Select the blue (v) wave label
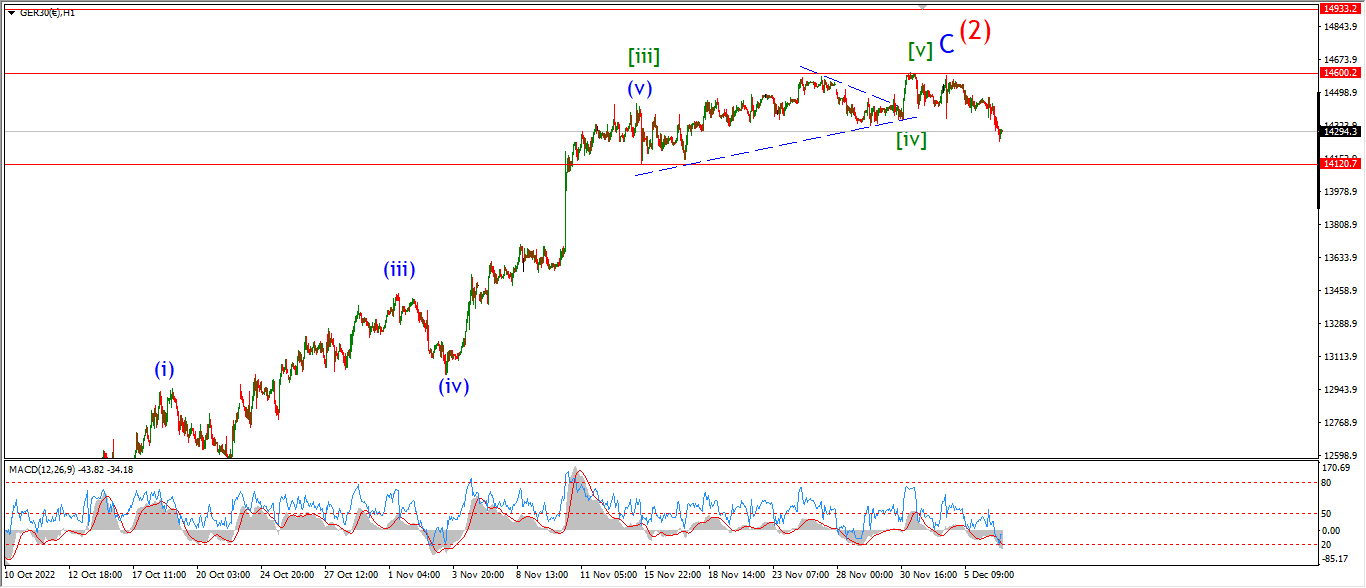Image resolution: width=1366 pixels, height=588 pixels. (x=640, y=88)
